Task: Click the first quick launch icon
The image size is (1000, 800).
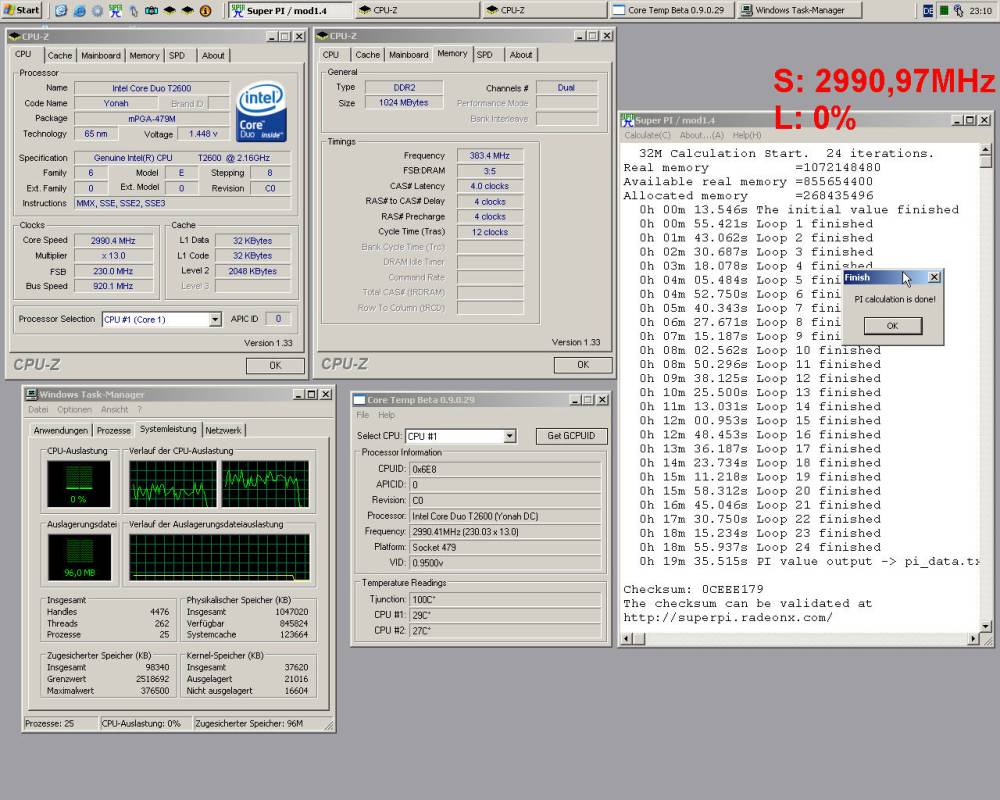Action: coord(61,10)
